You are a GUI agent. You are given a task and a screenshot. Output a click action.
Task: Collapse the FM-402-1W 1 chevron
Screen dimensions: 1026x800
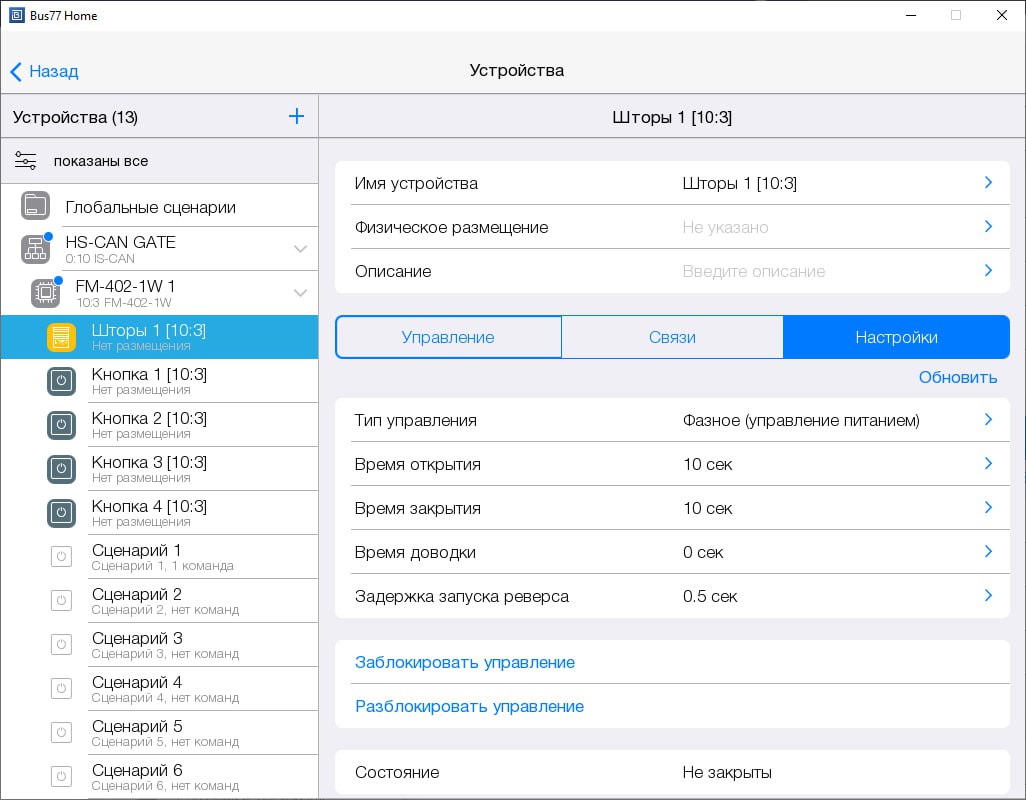click(300, 293)
